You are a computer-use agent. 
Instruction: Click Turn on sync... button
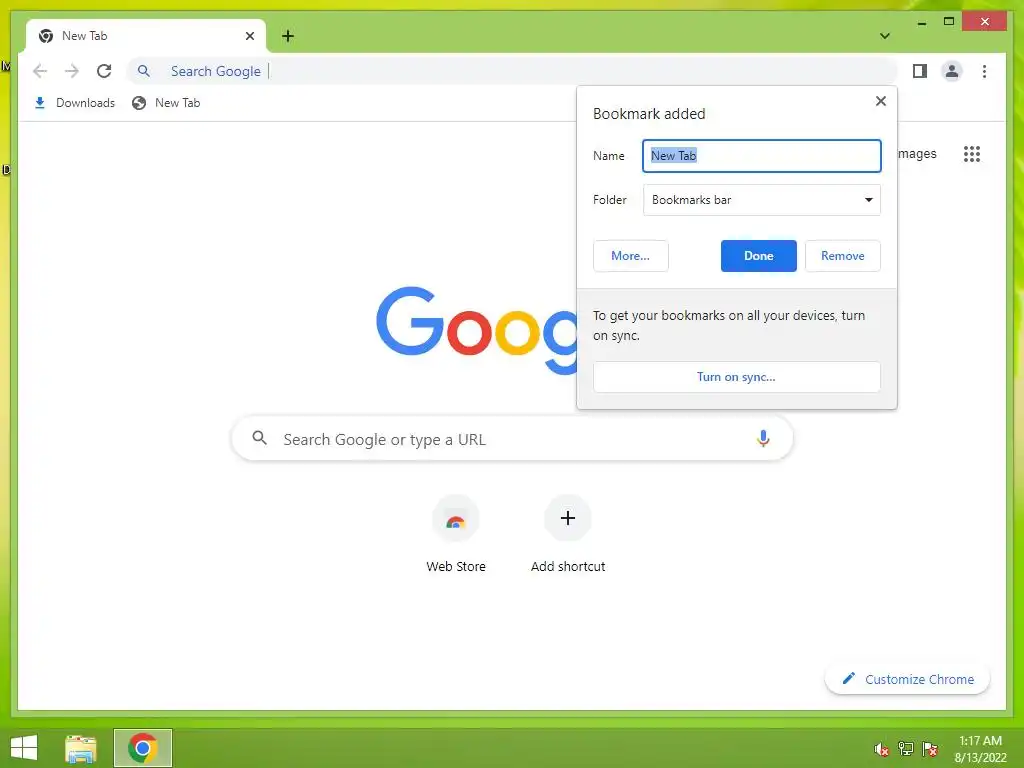[x=736, y=377]
